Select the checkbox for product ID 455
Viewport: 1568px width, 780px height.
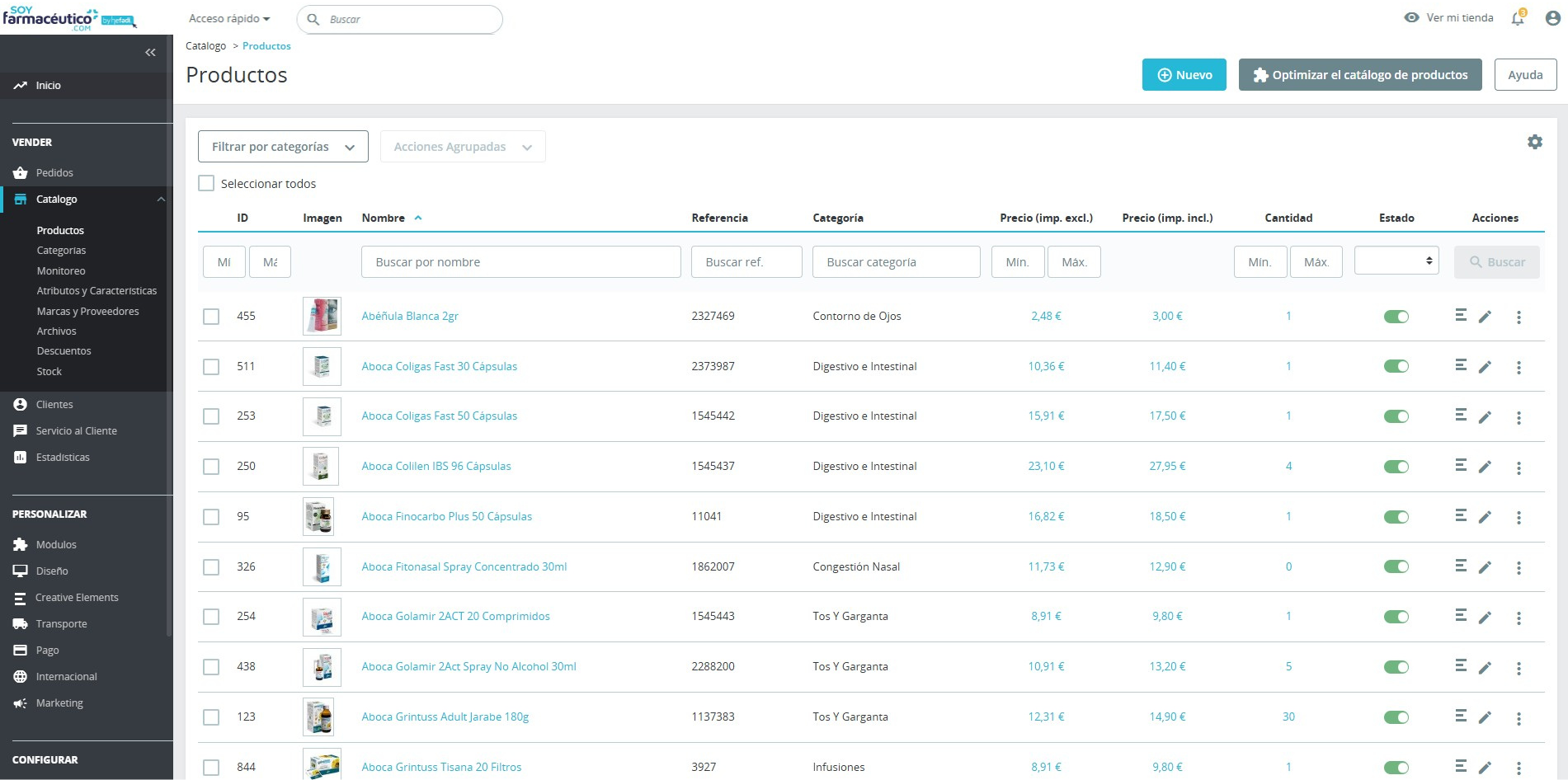(x=211, y=316)
